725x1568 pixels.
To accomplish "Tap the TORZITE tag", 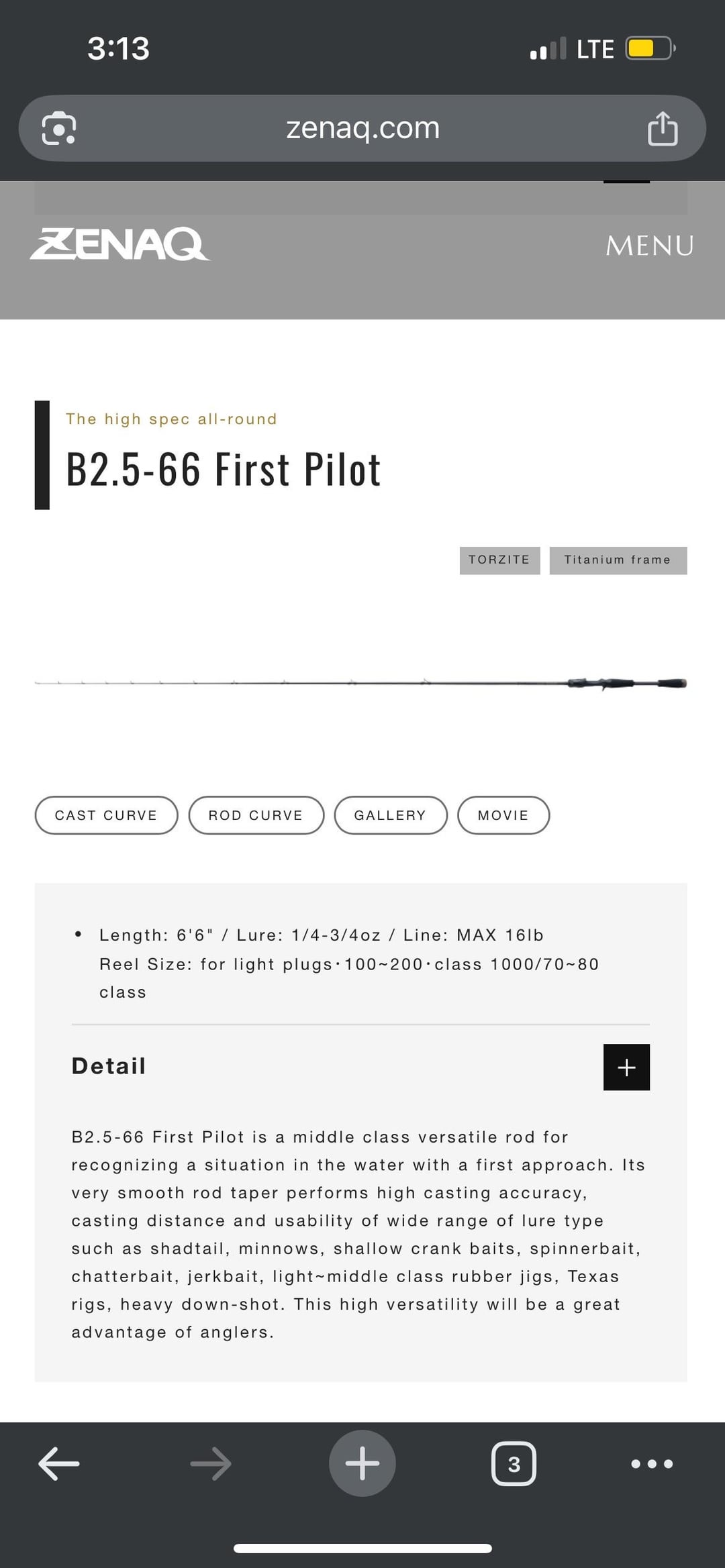I will [499, 560].
